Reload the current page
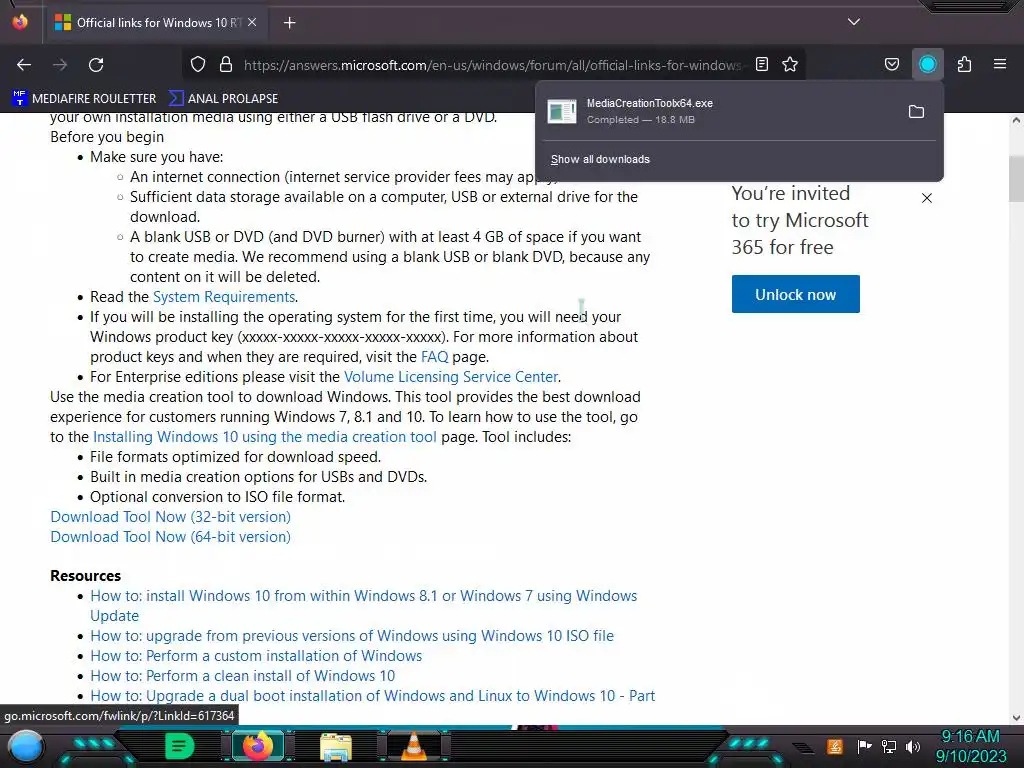This screenshot has width=1024, height=768. click(x=96, y=65)
